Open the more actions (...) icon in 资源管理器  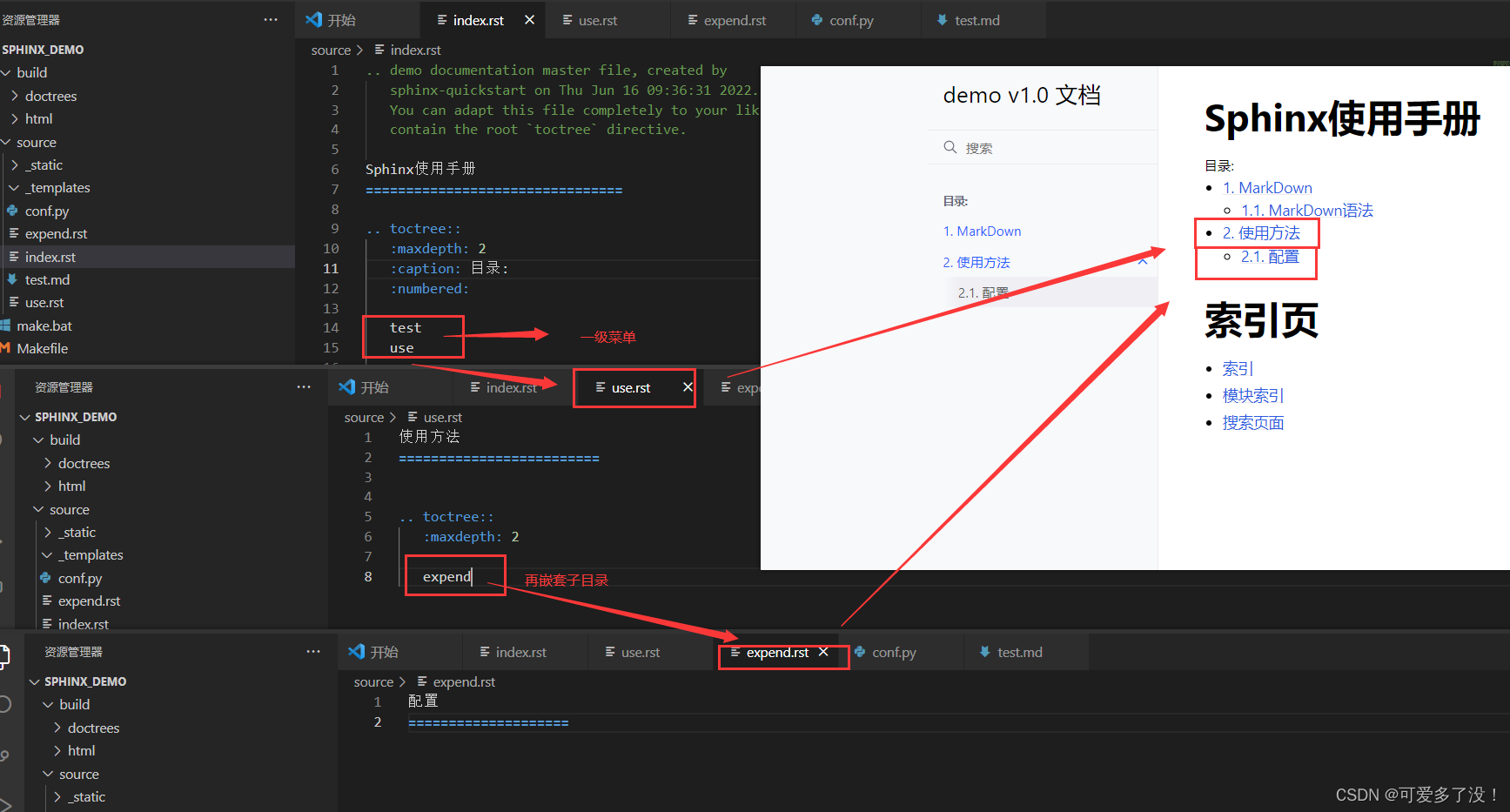coord(270,18)
